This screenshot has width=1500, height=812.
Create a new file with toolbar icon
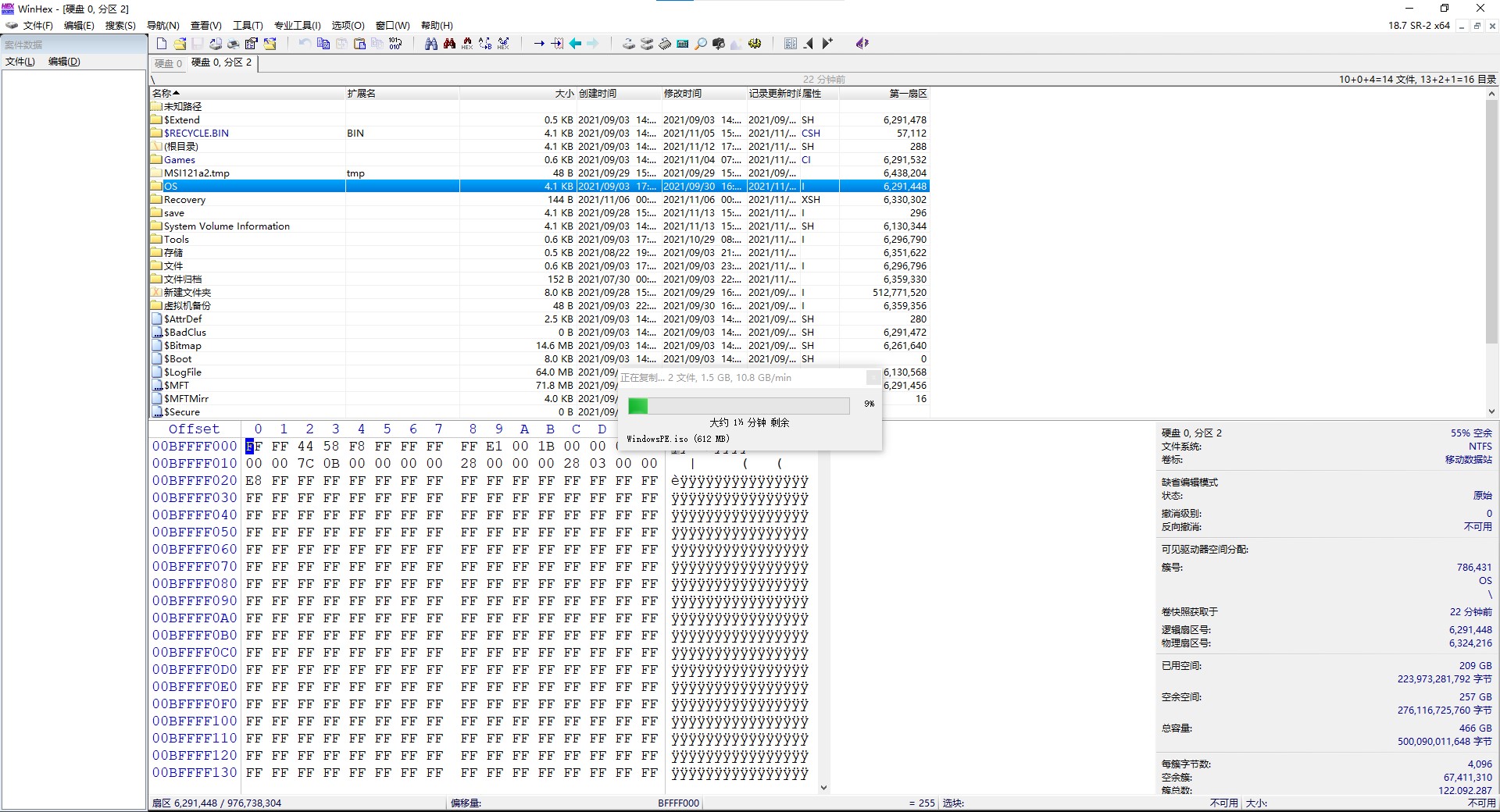(162, 44)
